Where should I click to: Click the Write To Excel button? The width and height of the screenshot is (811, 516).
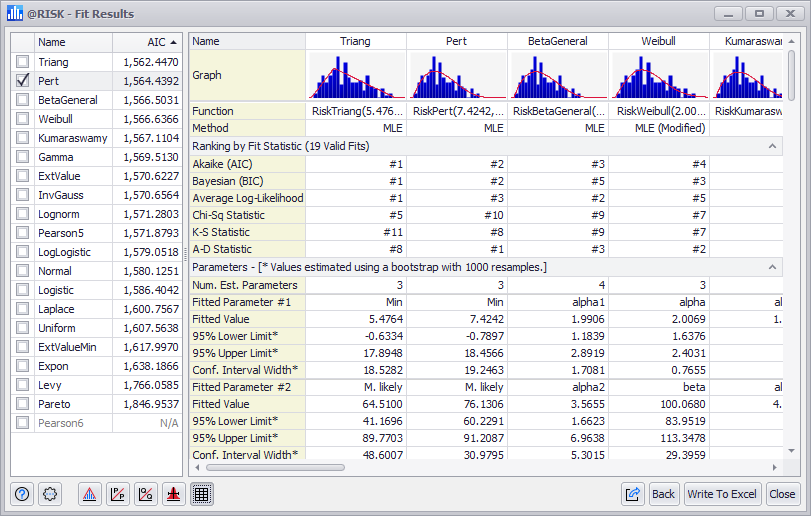click(722, 494)
